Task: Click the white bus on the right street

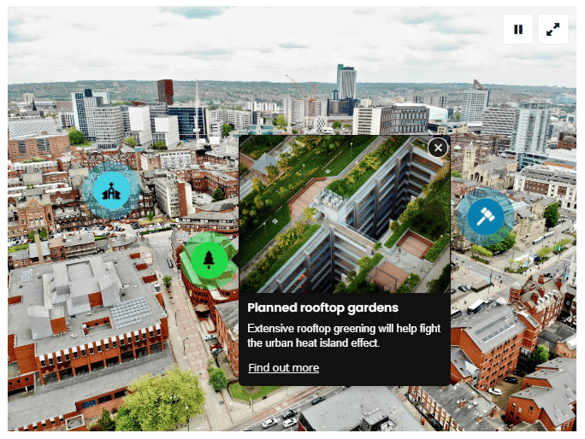Action: 476,307
